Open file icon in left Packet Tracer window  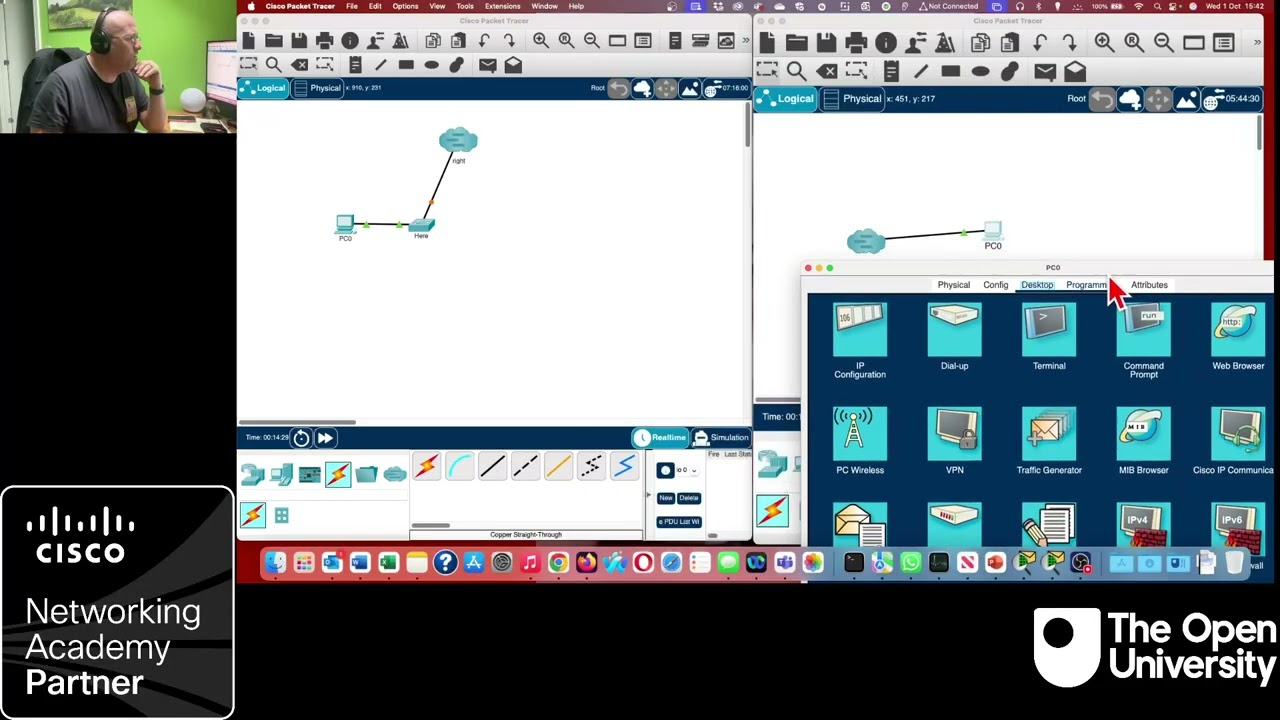pos(273,41)
